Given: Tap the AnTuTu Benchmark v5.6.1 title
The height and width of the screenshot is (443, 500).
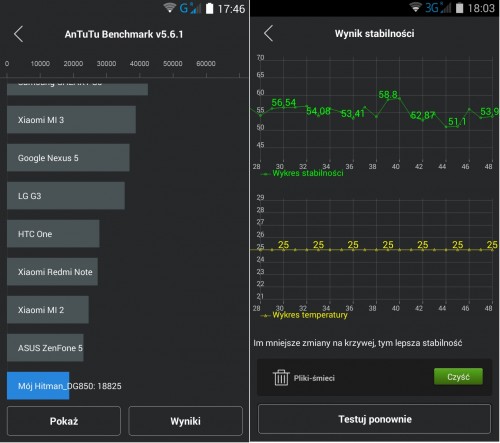Looking at the screenshot, I should point(124,34).
